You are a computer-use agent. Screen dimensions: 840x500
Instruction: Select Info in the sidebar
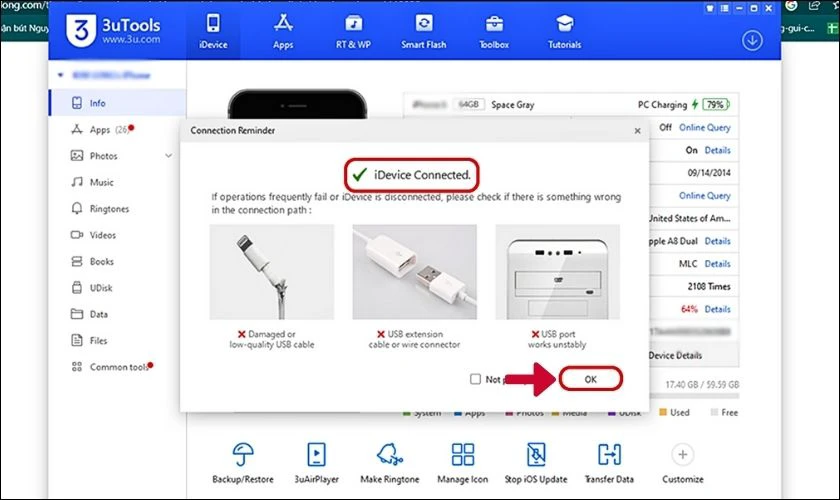point(118,103)
